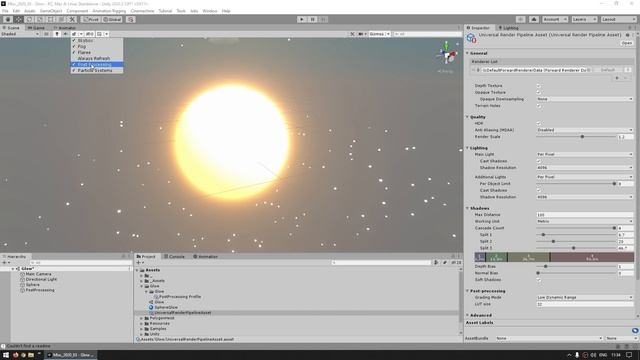Click the Open button in Inspector
Viewport: 640px width, 360px height.
pos(627,43)
